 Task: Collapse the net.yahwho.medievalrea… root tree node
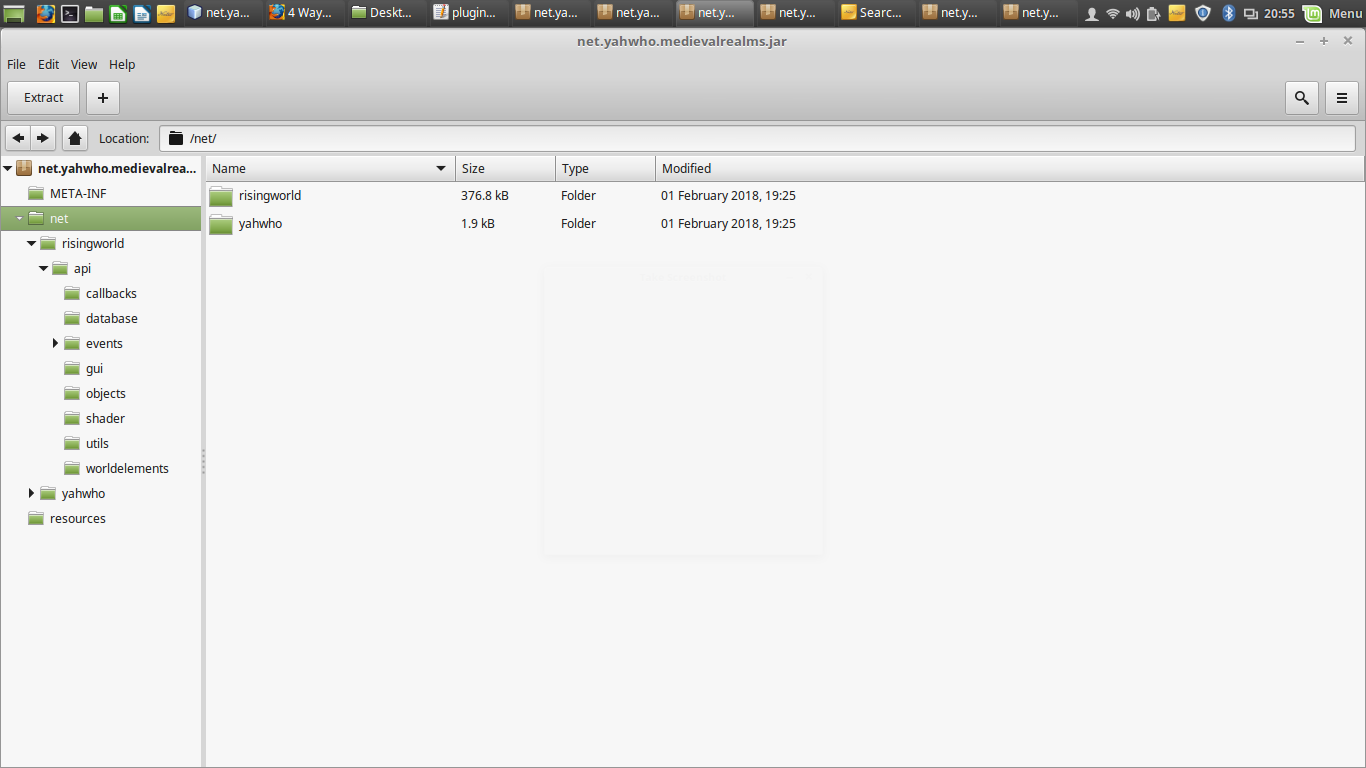(8, 168)
